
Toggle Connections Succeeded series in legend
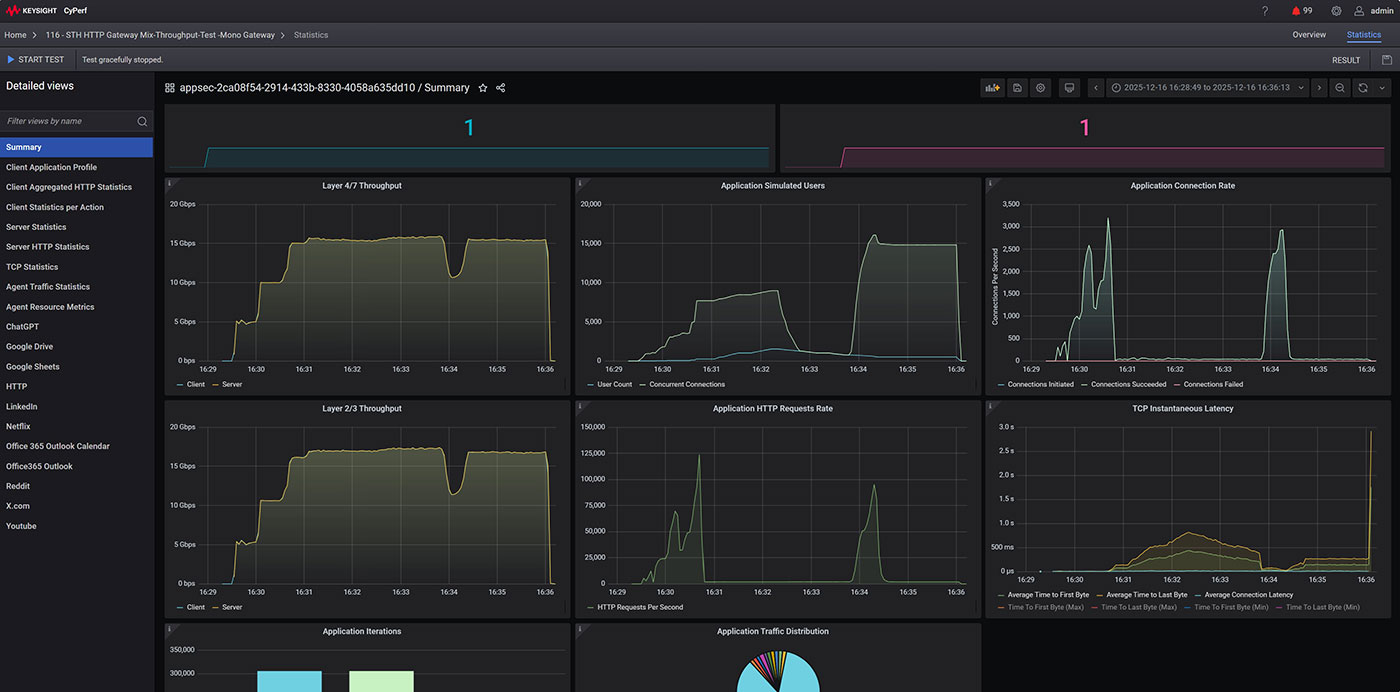point(1122,384)
